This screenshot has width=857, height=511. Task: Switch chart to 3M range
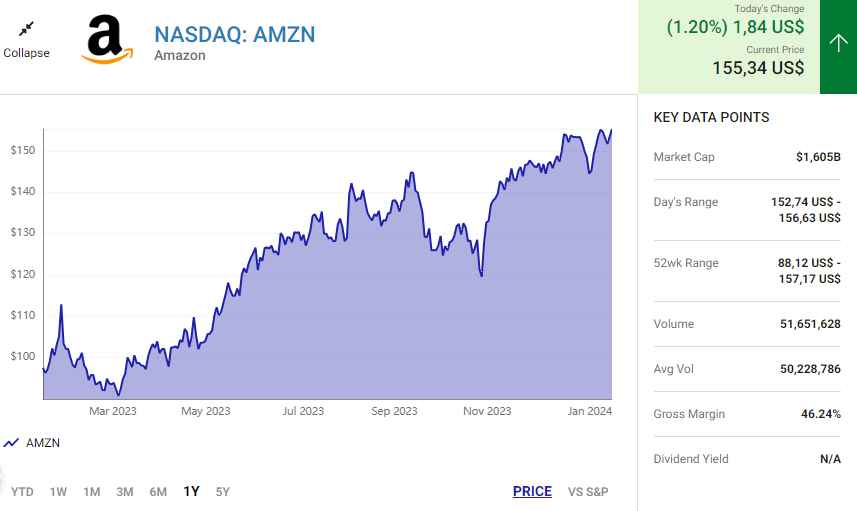click(125, 491)
